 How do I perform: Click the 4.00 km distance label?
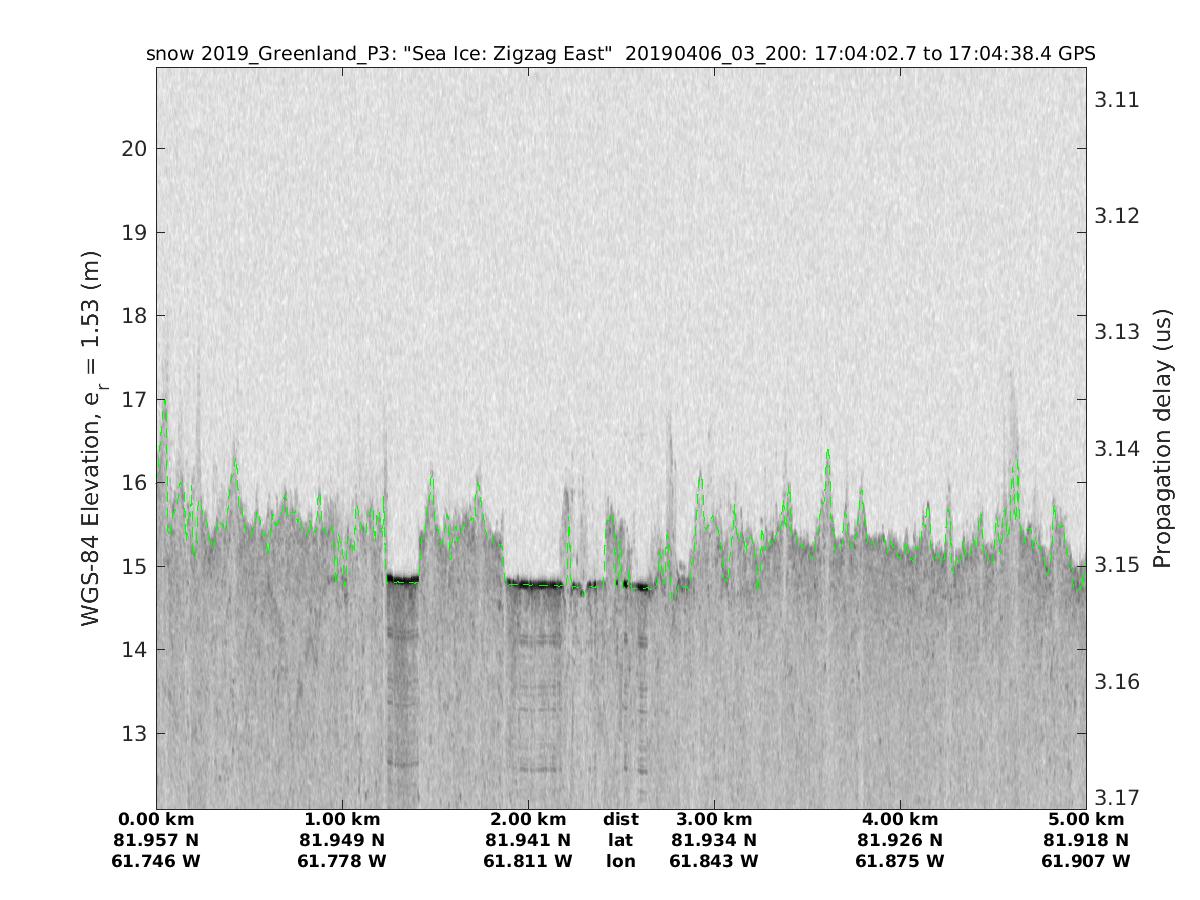click(x=899, y=820)
